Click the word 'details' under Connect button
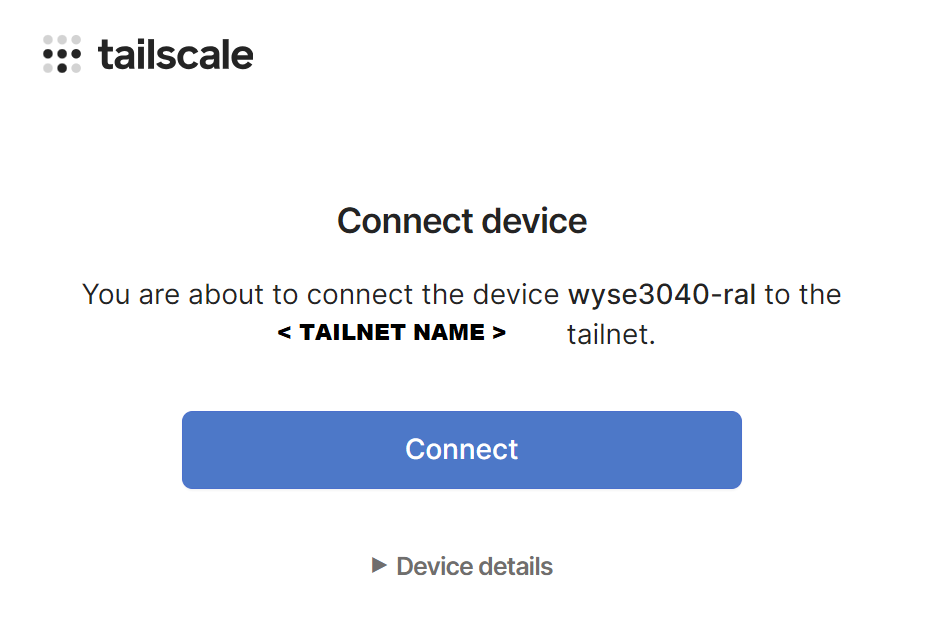This screenshot has width=945, height=638. click(516, 567)
